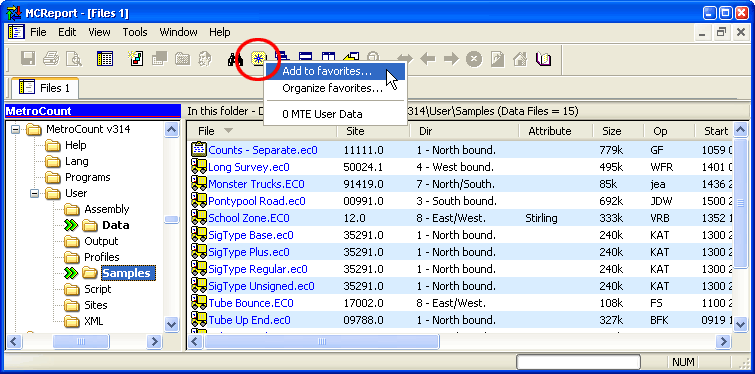Click the greyed Home toolbar icon

[520, 59]
